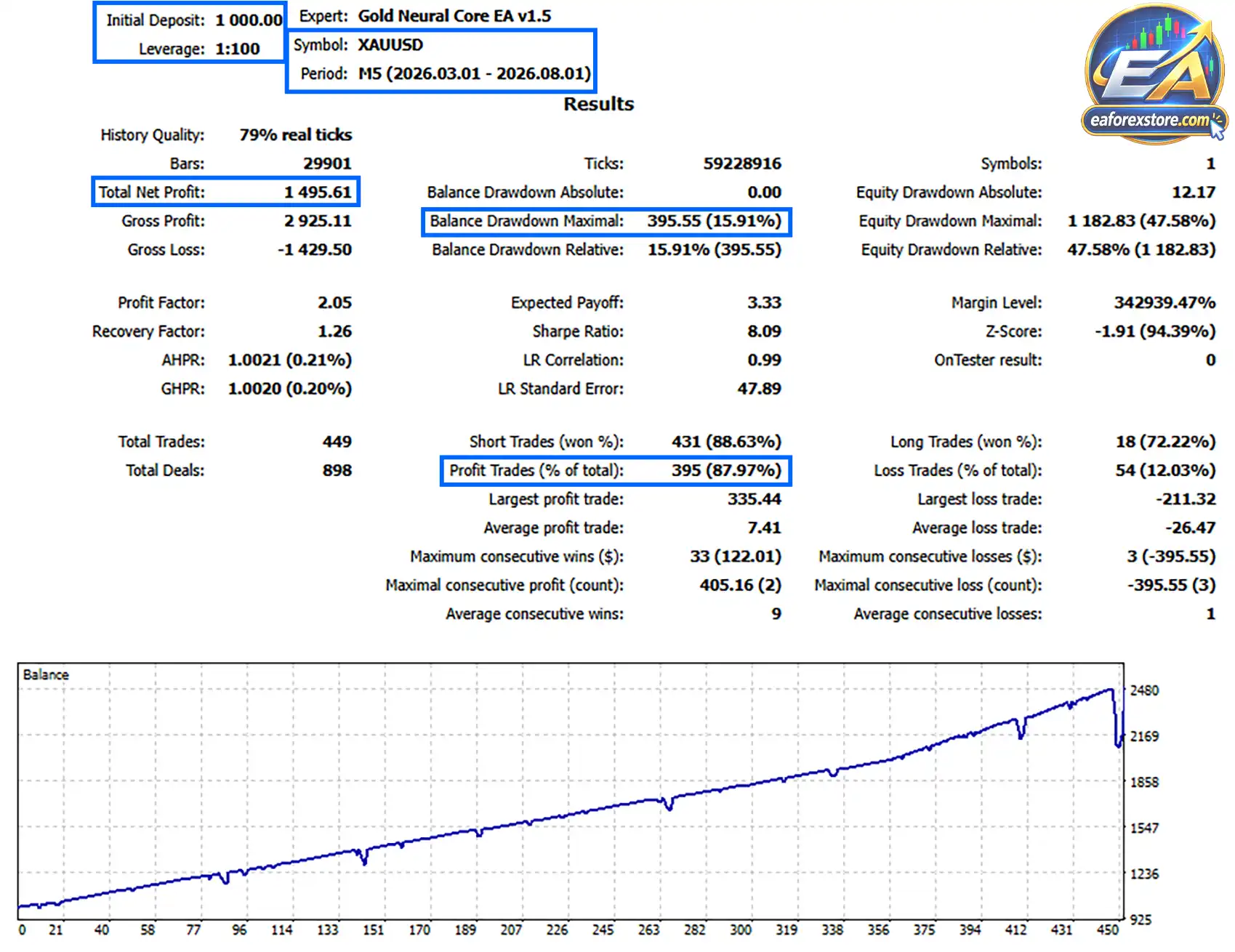Click Maximum consecutive losses value 3 (-395.55)
This screenshot has height=952, width=1235.
[x=1171, y=557]
